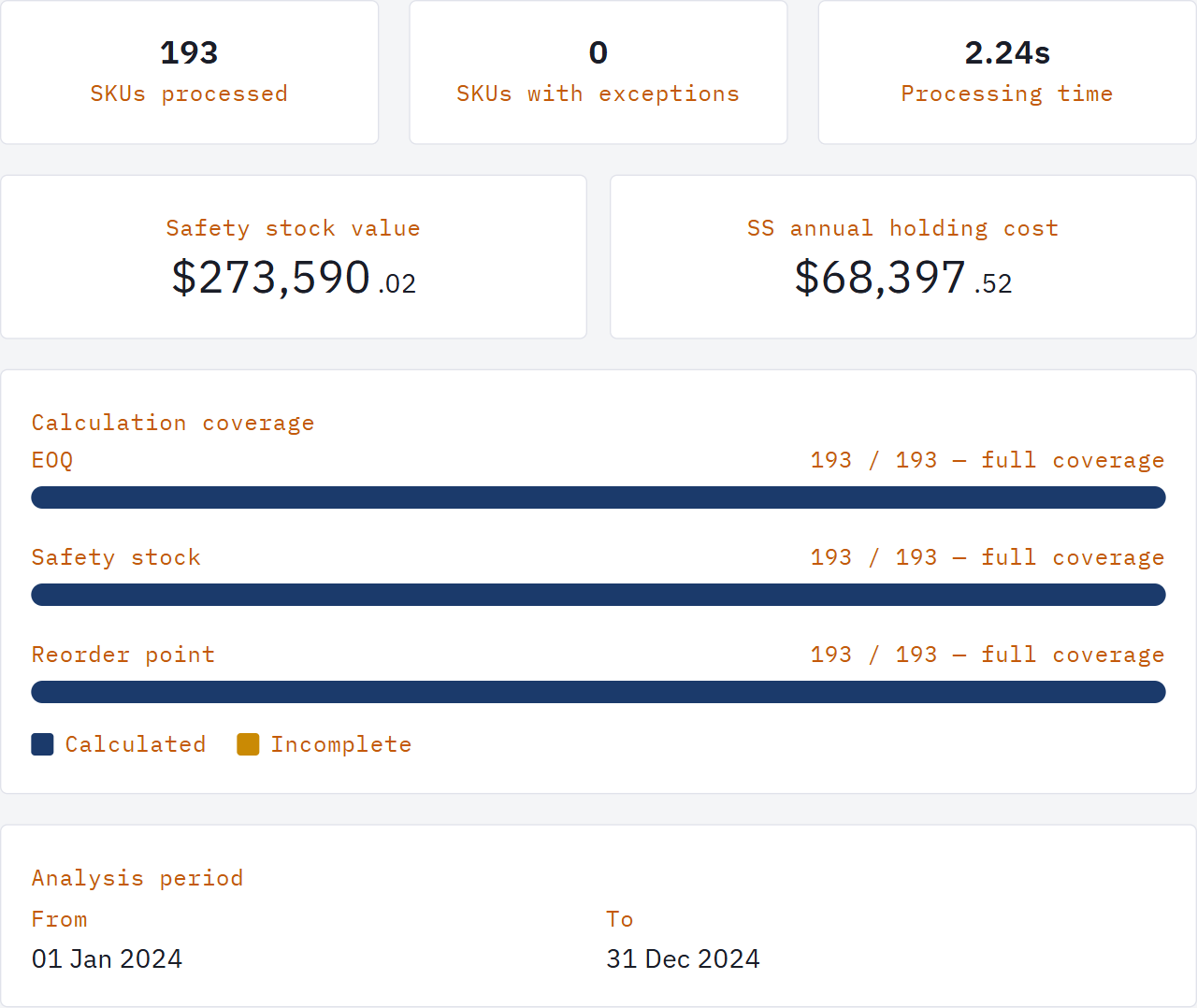The image size is (1197, 1008).
Task: Select the 193 SKUs processed card
Action: (189, 72)
